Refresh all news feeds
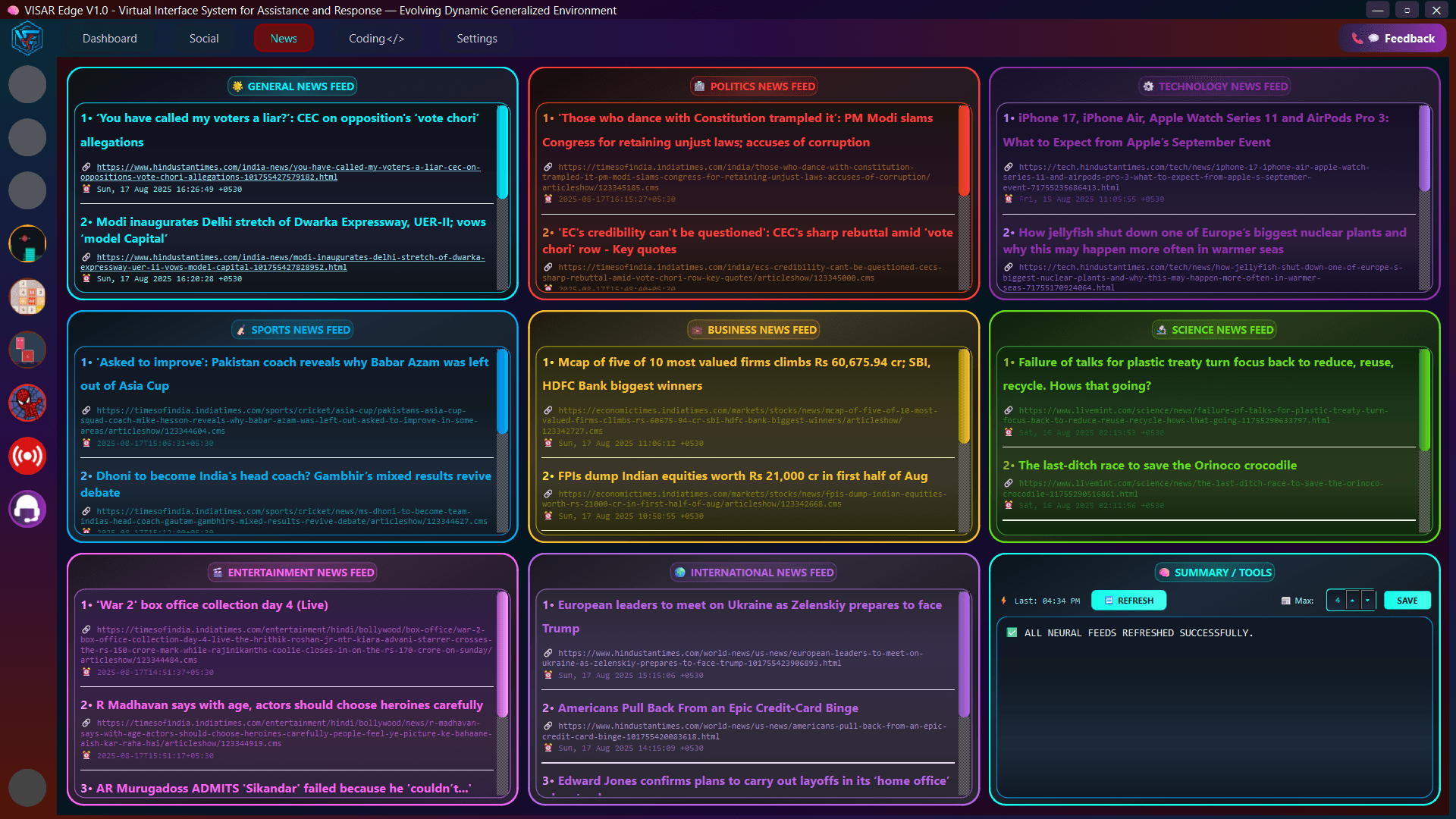Image resolution: width=1456 pixels, height=819 pixels. 1128,601
